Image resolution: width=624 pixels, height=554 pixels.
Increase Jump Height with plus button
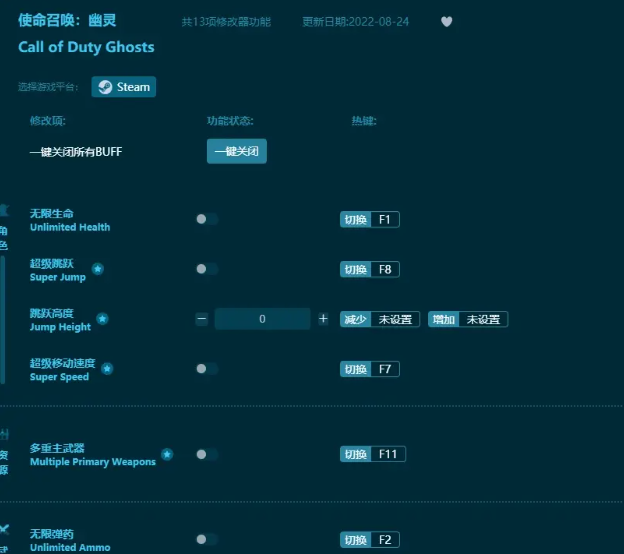323,319
